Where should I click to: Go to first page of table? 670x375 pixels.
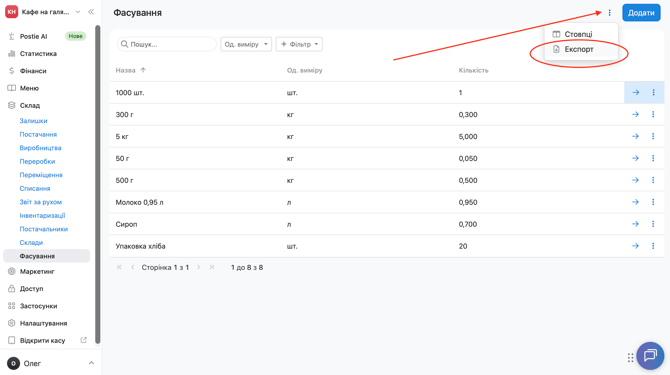click(119, 267)
